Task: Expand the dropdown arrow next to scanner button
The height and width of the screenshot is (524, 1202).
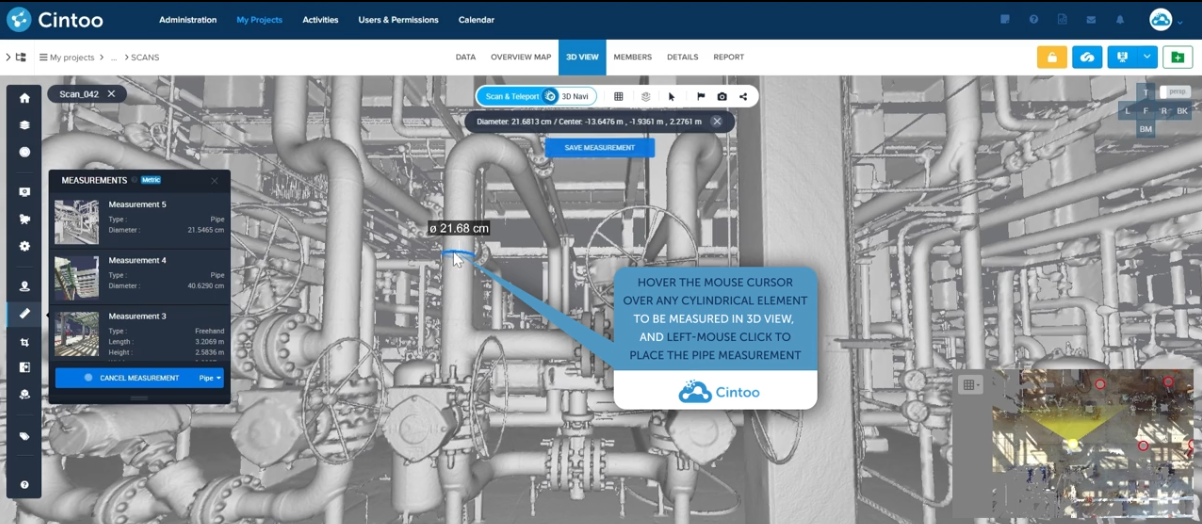Action: (1148, 58)
